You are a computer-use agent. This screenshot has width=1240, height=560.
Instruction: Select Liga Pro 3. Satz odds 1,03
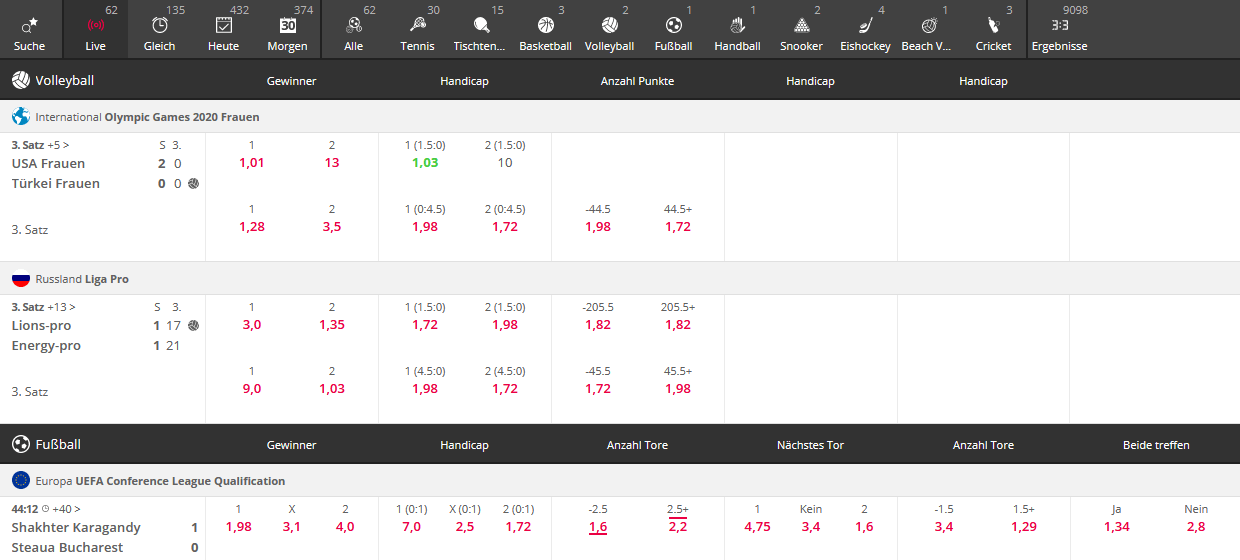(332, 389)
